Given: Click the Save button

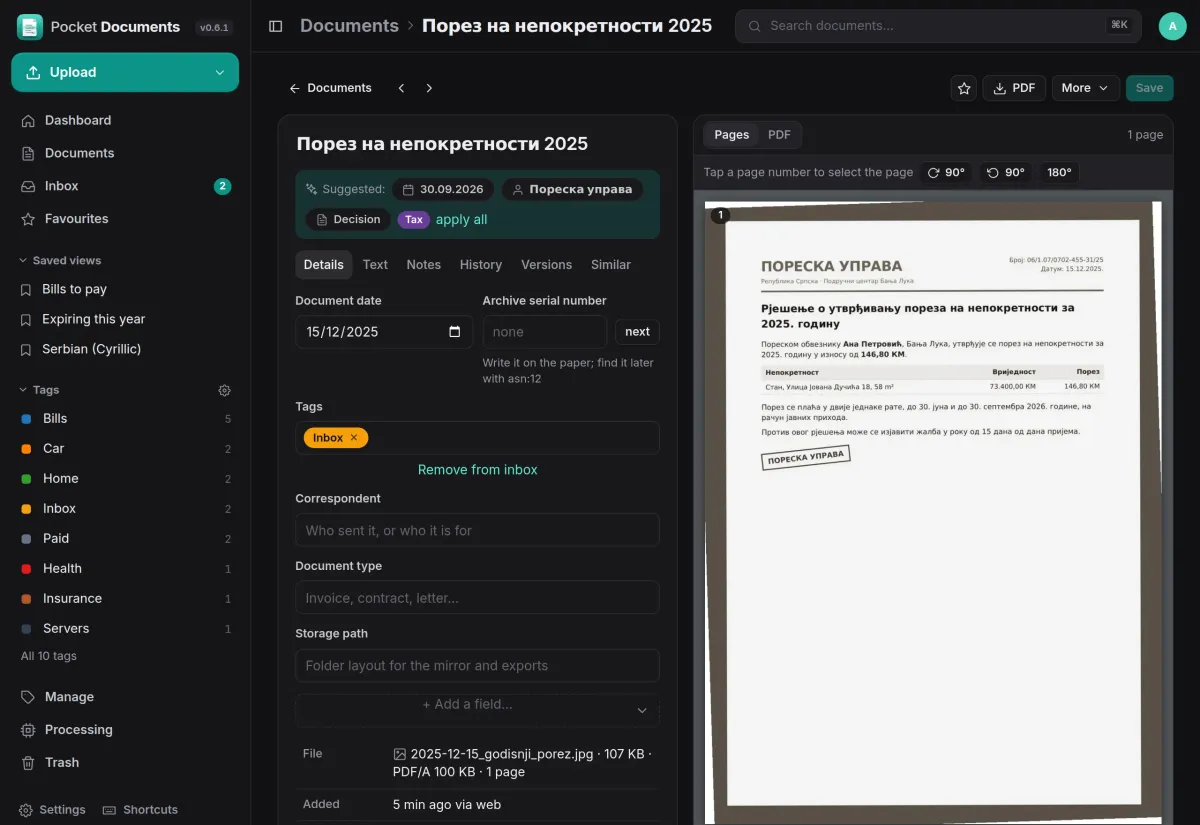Looking at the screenshot, I should (1150, 88).
